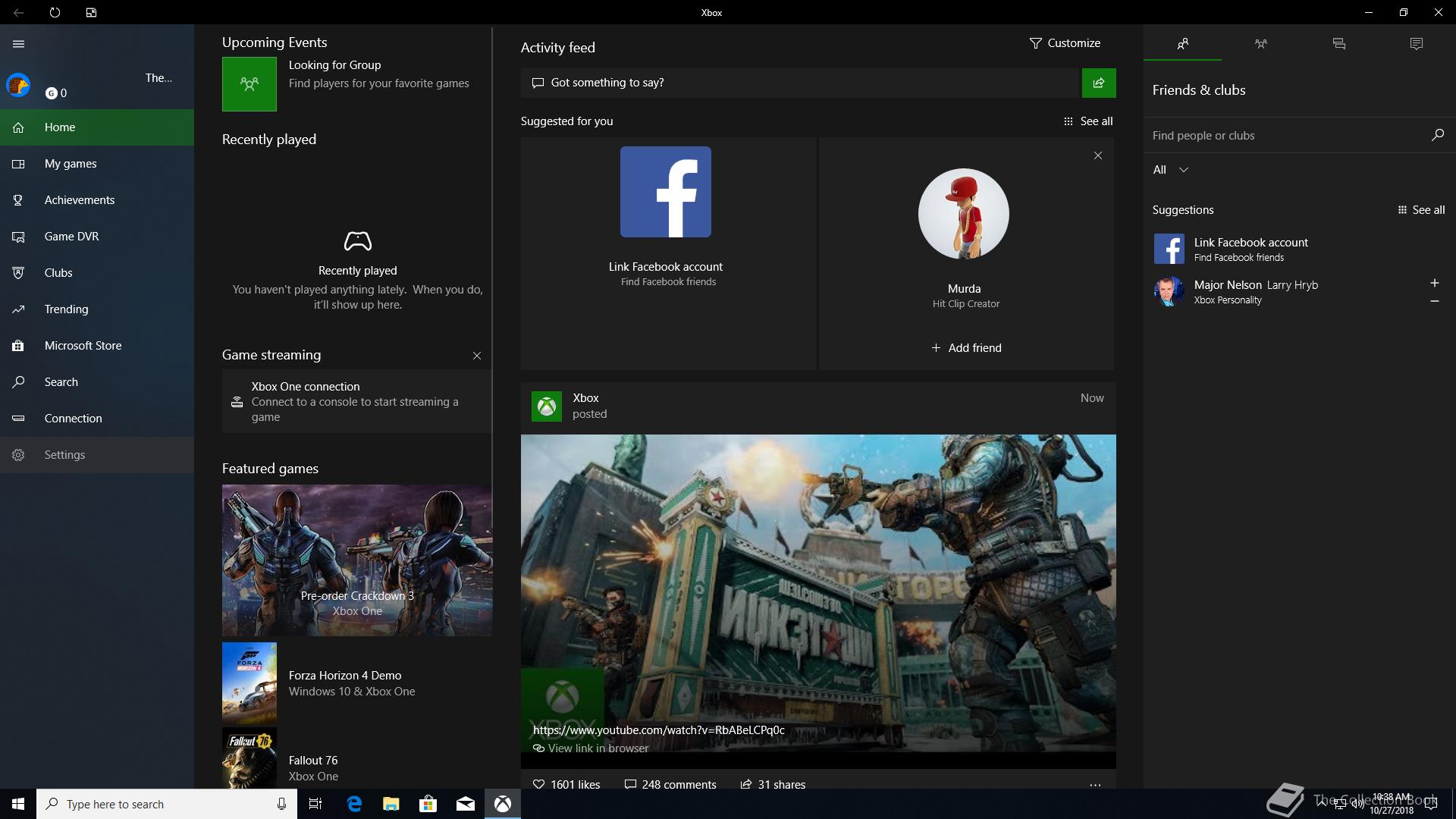Add Major Nelson with plus icon
1456x819 pixels.
pos(1435,283)
